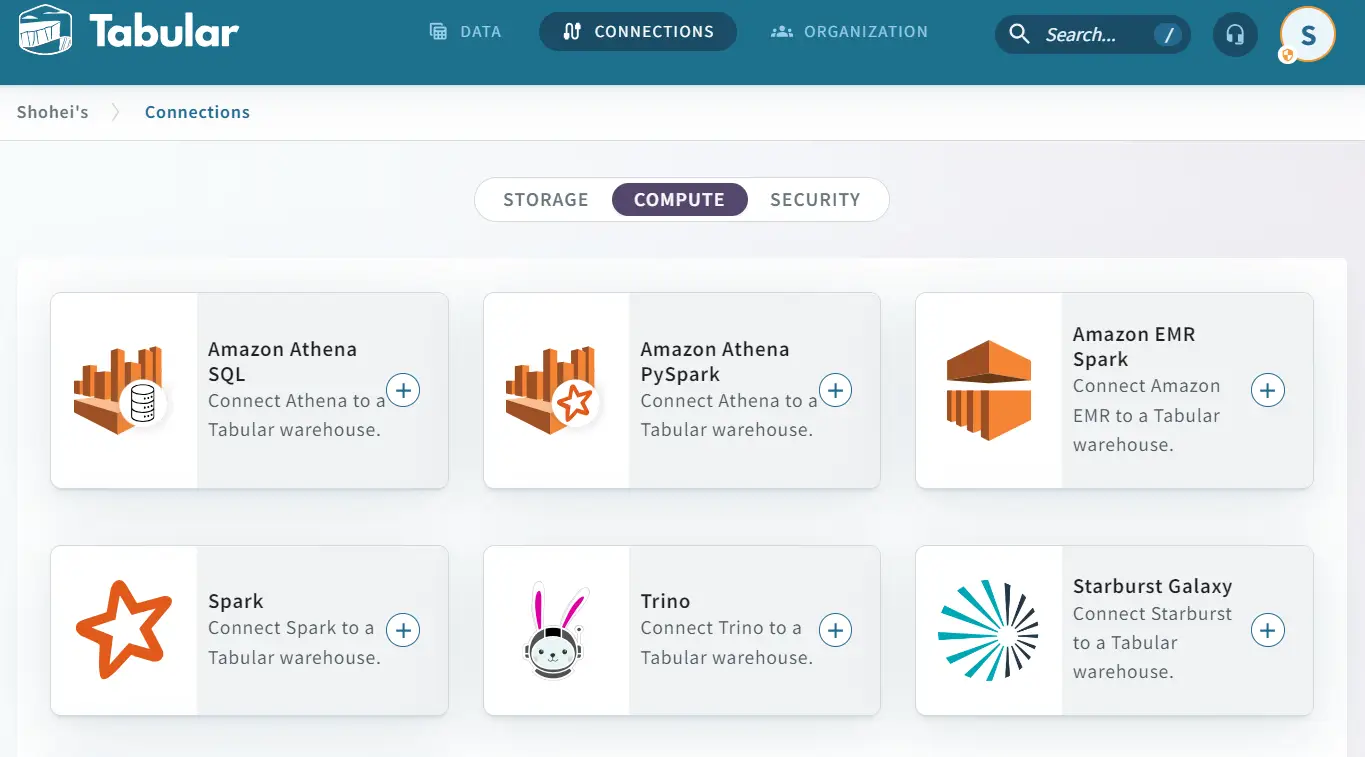
Task: Click the Tabular logo icon
Action: click(45, 31)
